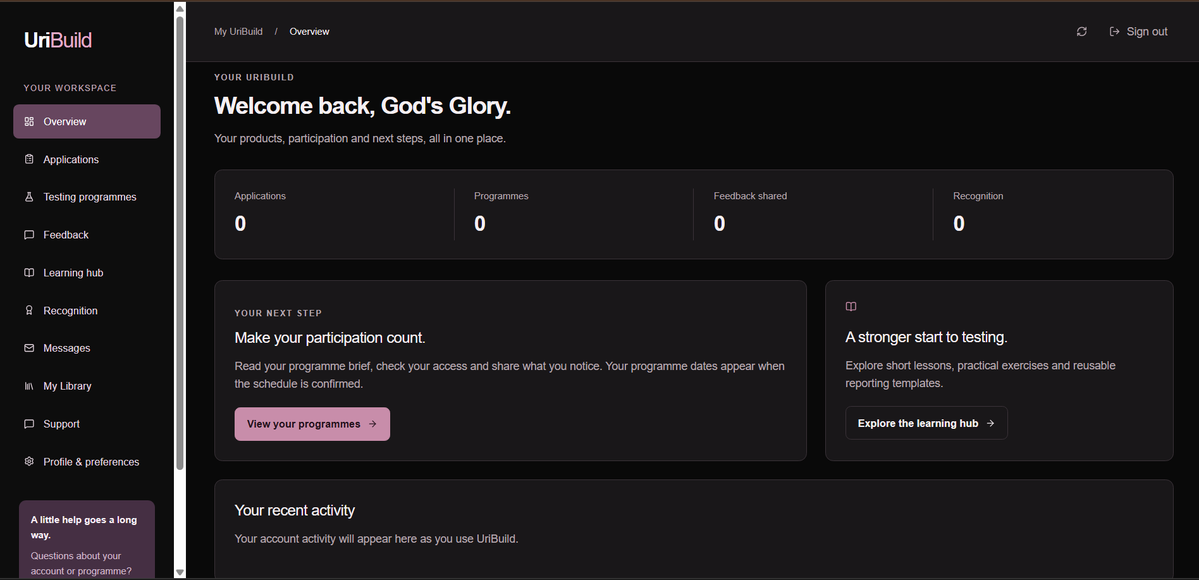Click the Overview breadcrumb text

click(310, 31)
